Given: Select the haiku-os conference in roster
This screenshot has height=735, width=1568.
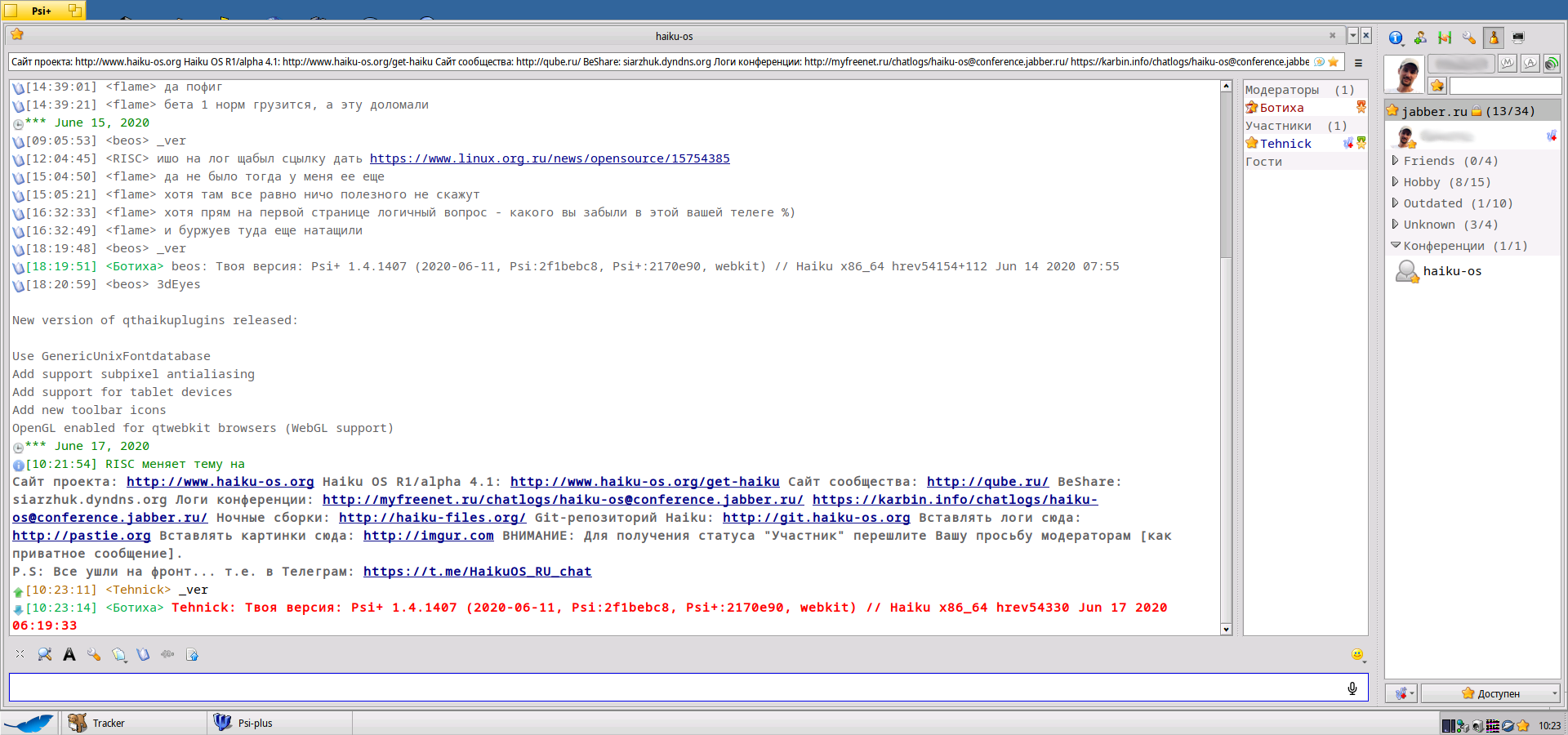Looking at the screenshot, I should [x=1472, y=271].
